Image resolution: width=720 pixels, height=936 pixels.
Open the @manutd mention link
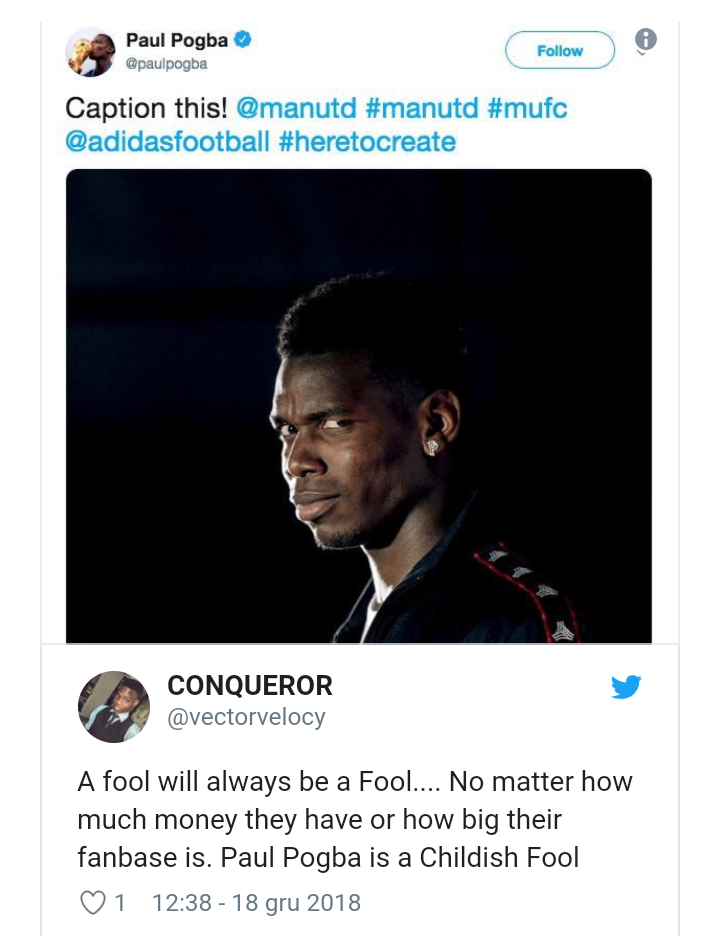click(296, 109)
